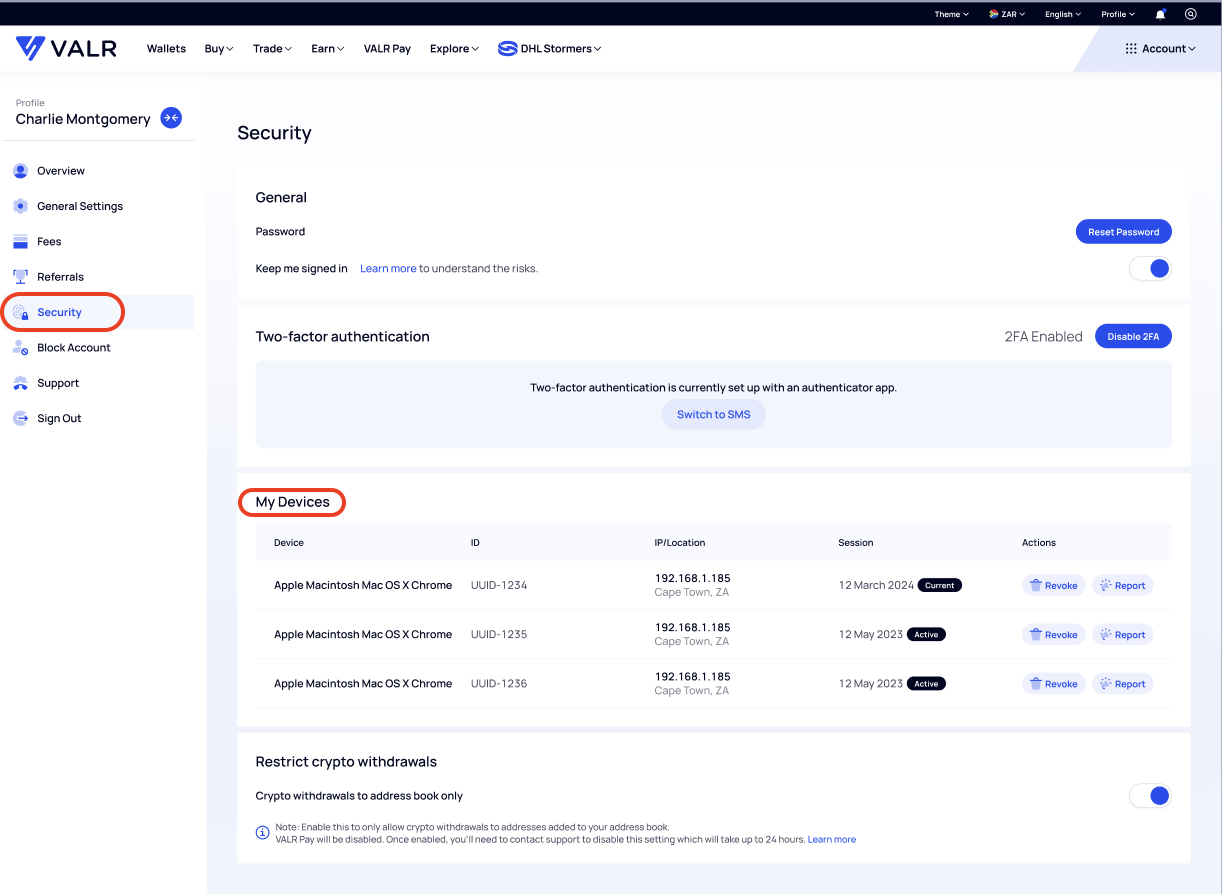Click the info icon beside withdrawal note
Image resolution: width=1222 pixels, height=894 pixels.
263,831
